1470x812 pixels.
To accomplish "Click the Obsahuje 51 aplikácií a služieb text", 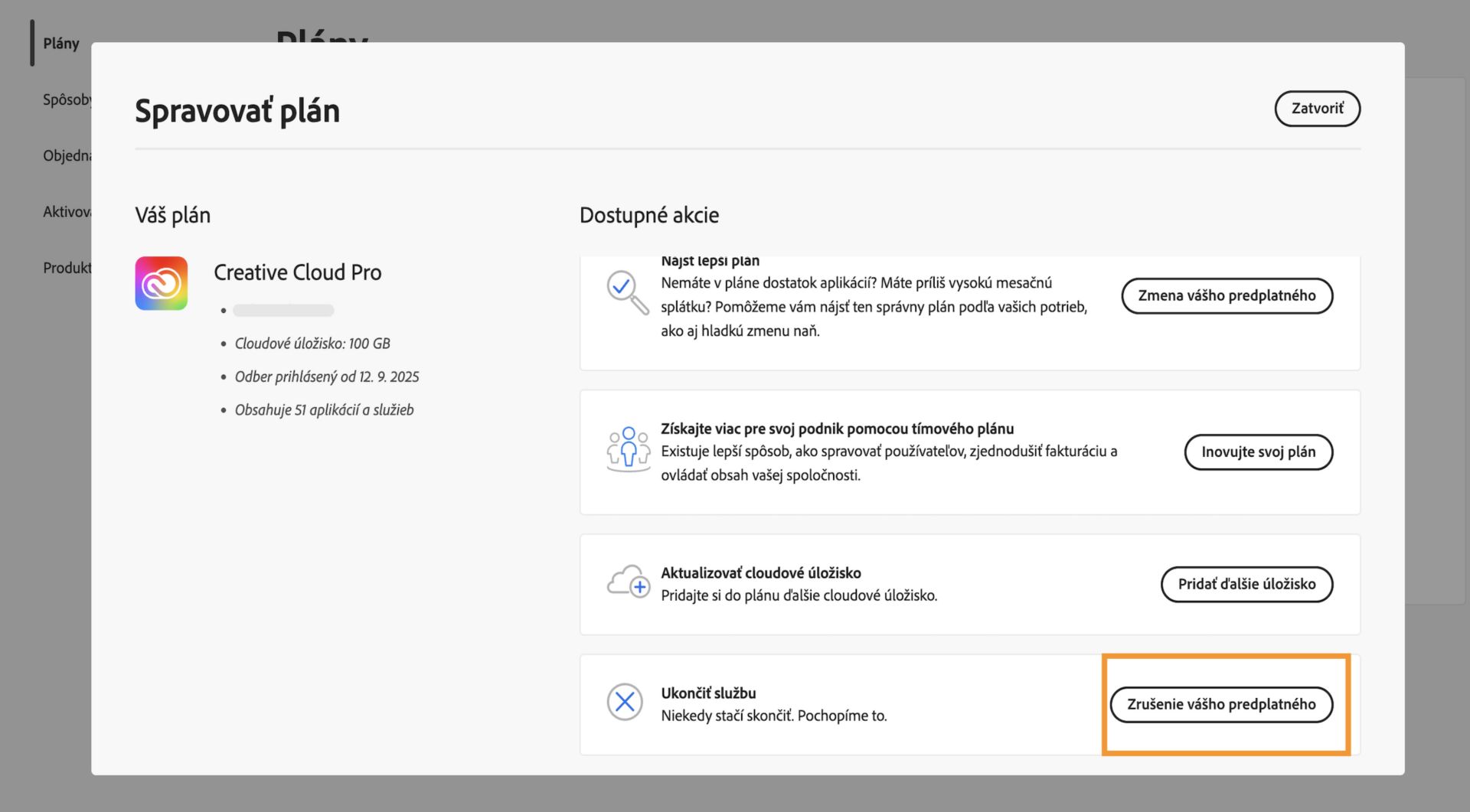I will pos(324,410).
